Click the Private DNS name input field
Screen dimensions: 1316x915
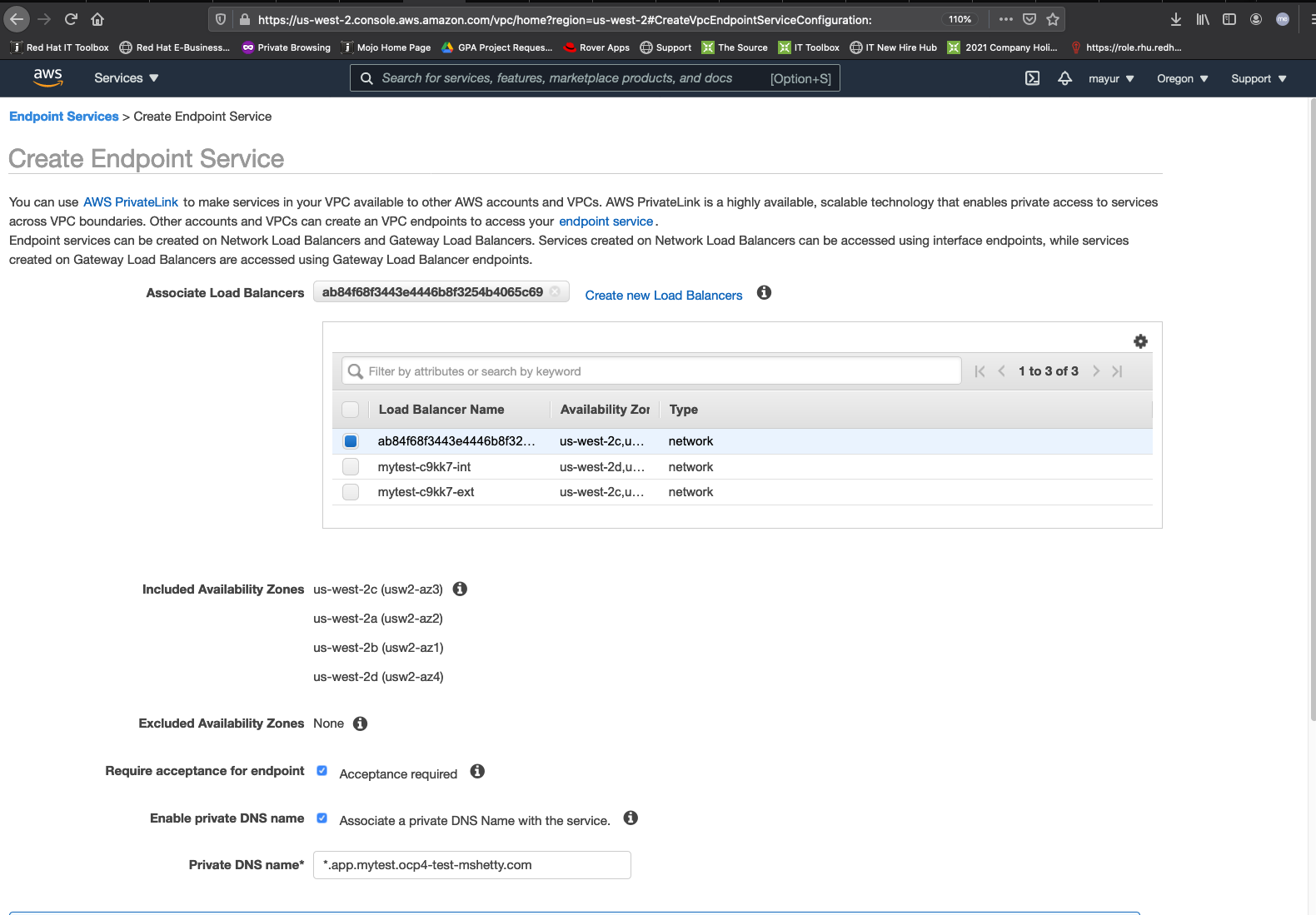pyautogui.click(x=471, y=865)
